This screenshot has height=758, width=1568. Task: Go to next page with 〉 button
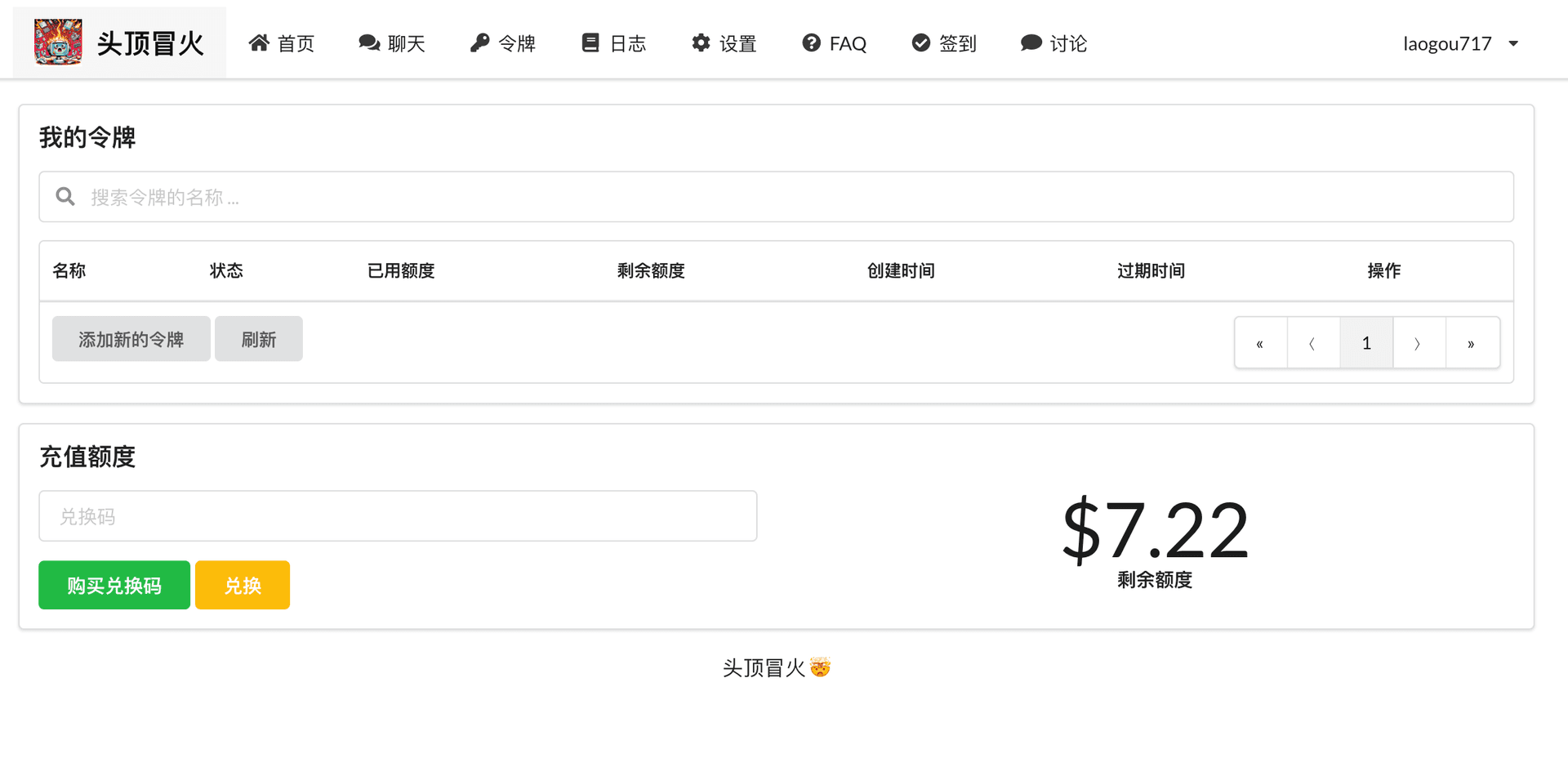pyautogui.click(x=1419, y=343)
